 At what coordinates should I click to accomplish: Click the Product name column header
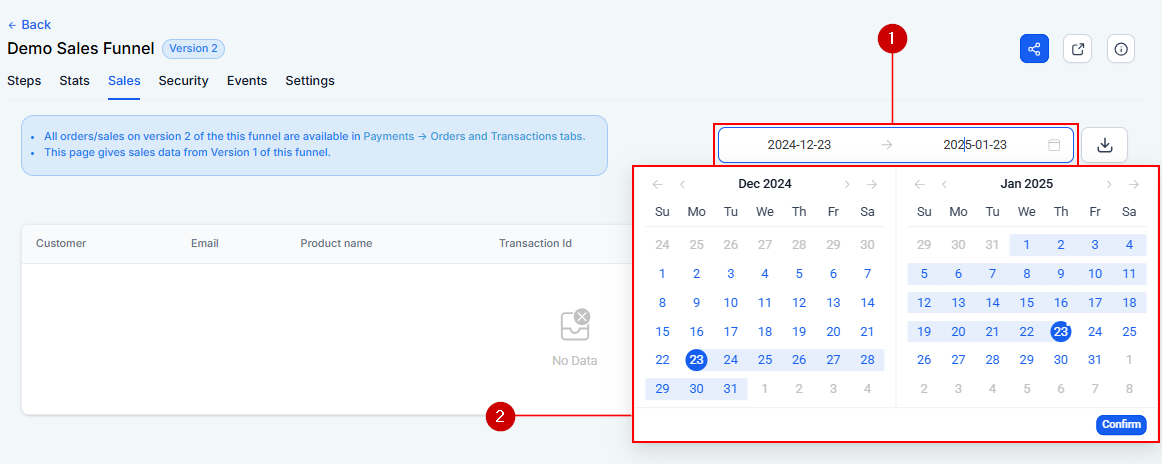(336, 244)
